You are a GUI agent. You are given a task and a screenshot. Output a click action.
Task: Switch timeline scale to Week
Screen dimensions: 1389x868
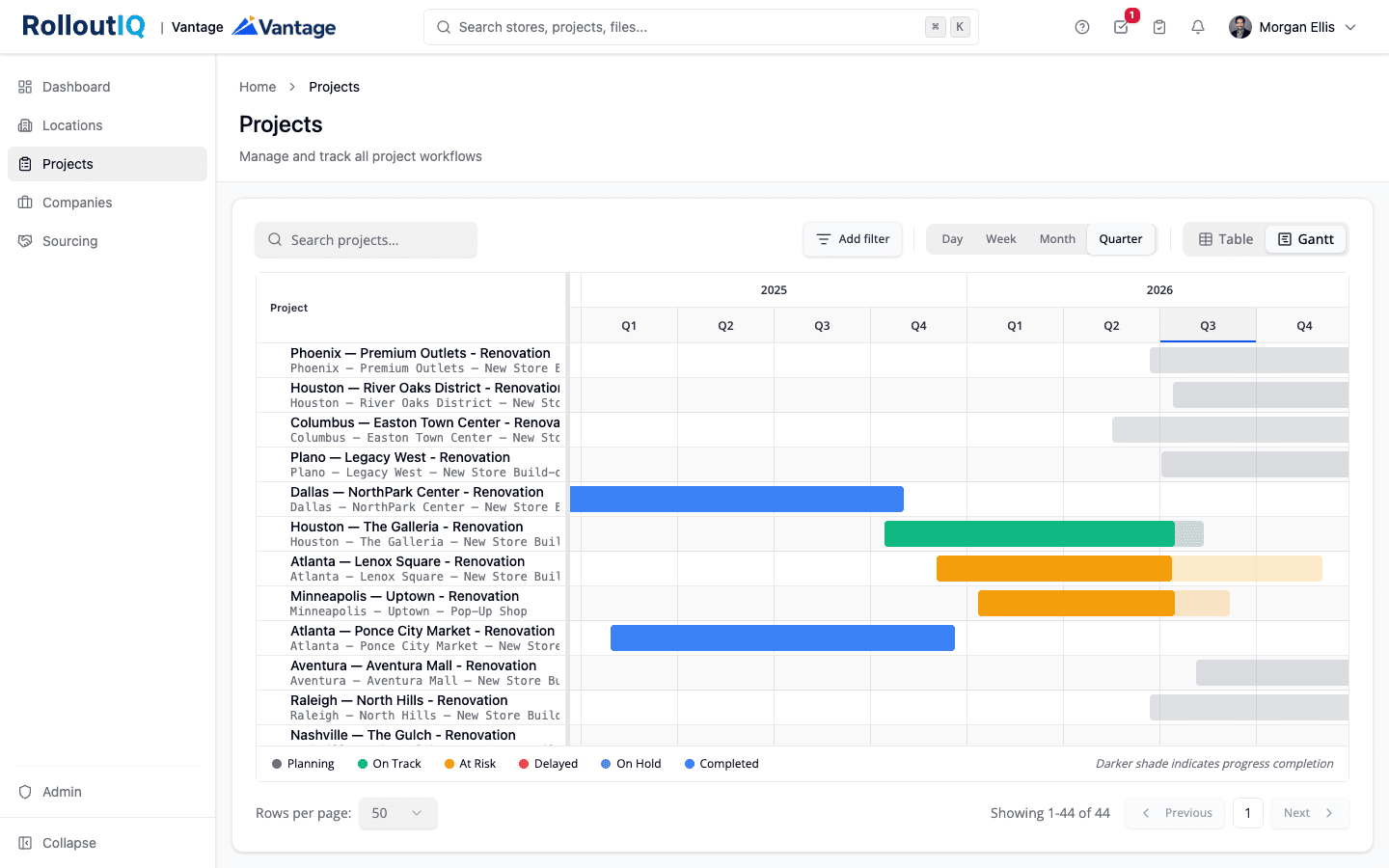(x=1000, y=239)
